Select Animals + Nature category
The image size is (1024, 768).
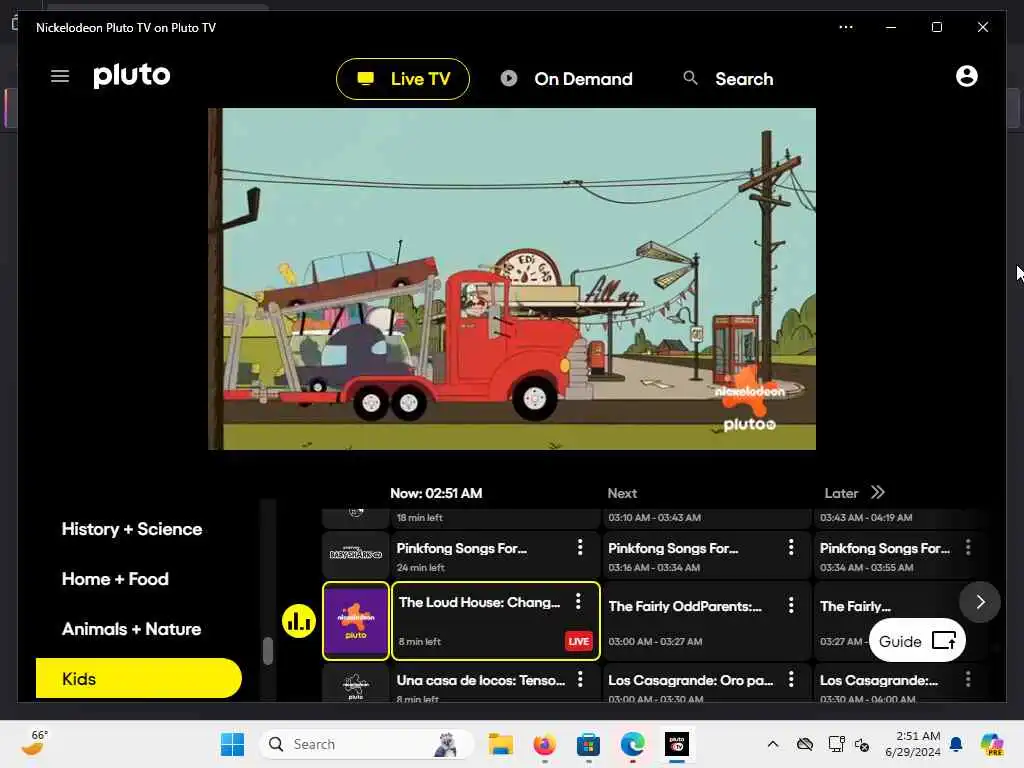pyautogui.click(x=131, y=630)
